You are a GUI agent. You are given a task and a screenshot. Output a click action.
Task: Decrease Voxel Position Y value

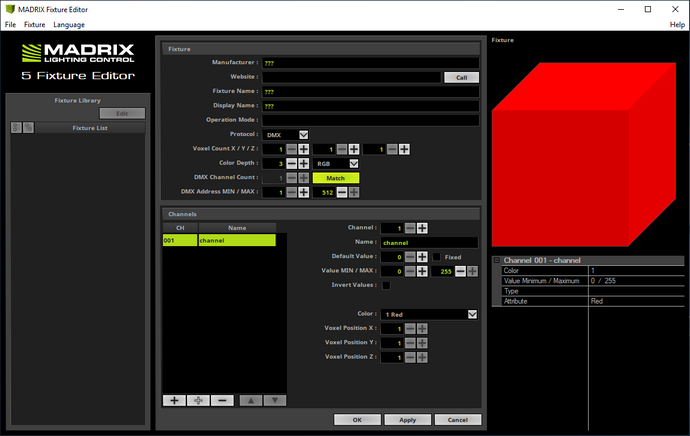coord(410,343)
